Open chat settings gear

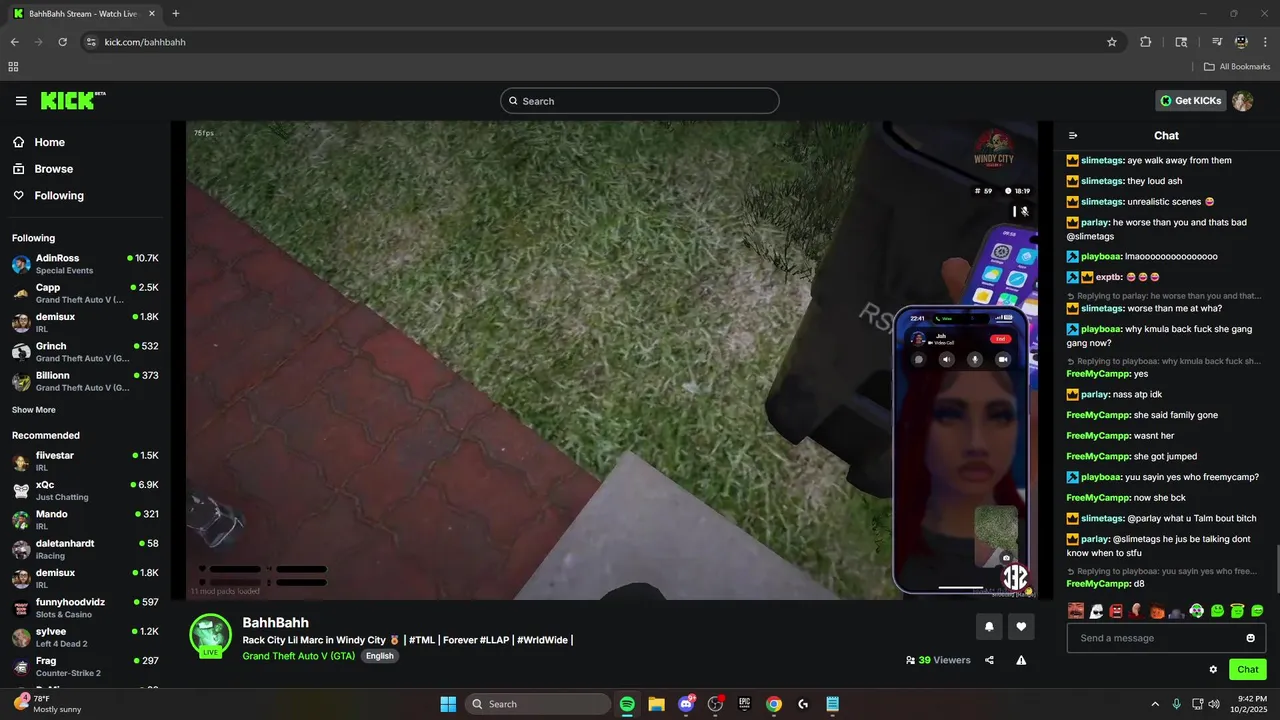1213,670
